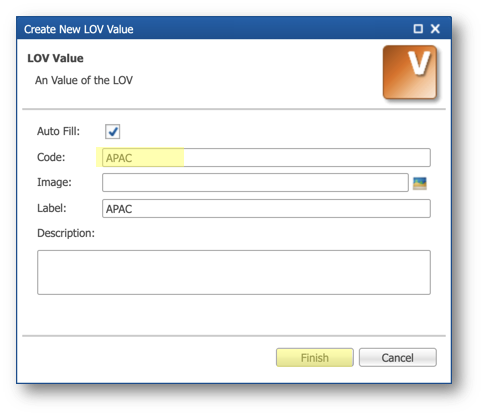The width and height of the screenshot is (483, 415).
Task: Click the Code label
Action: pyautogui.click(x=51, y=157)
